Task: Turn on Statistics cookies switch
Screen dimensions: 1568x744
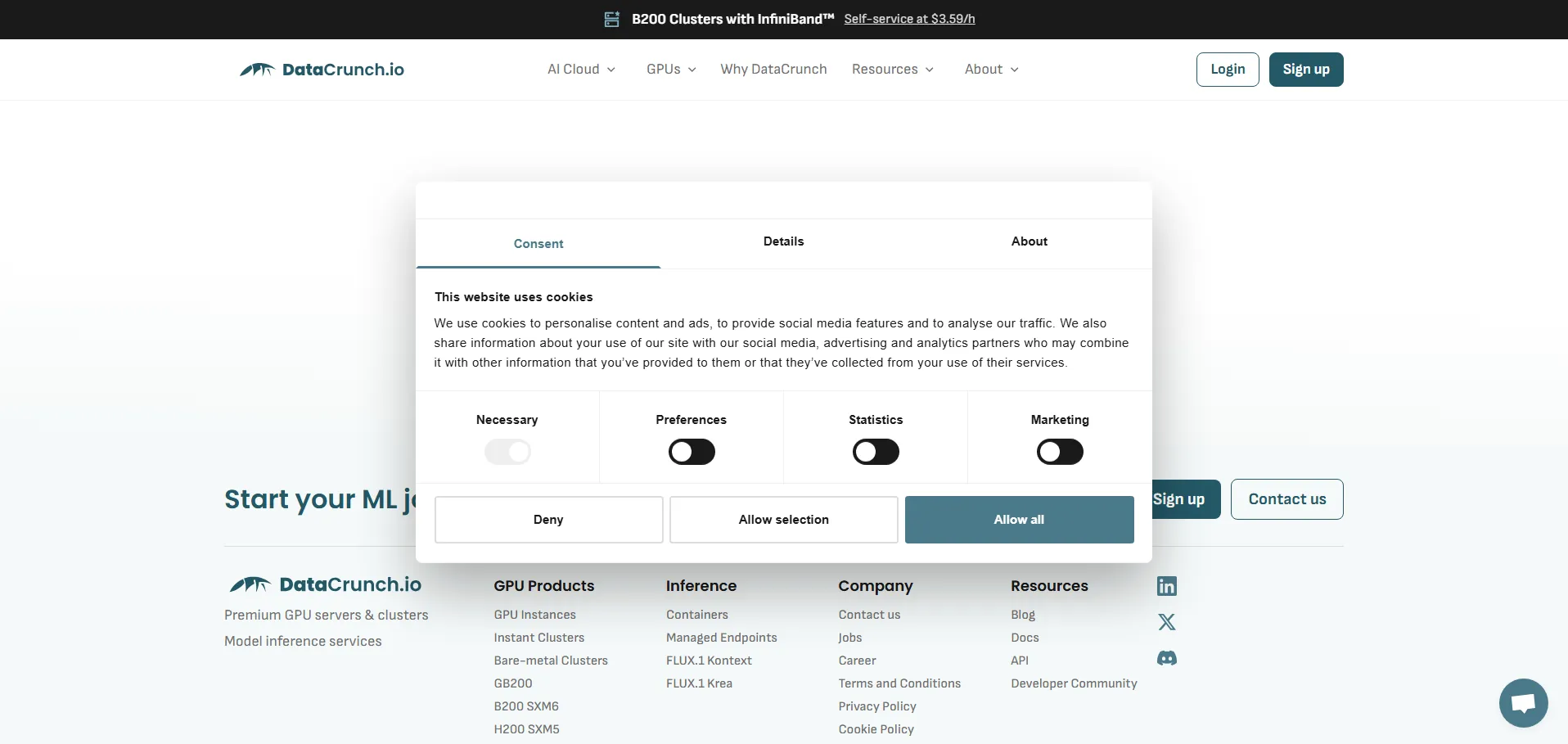Action: pyautogui.click(x=876, y=452)
